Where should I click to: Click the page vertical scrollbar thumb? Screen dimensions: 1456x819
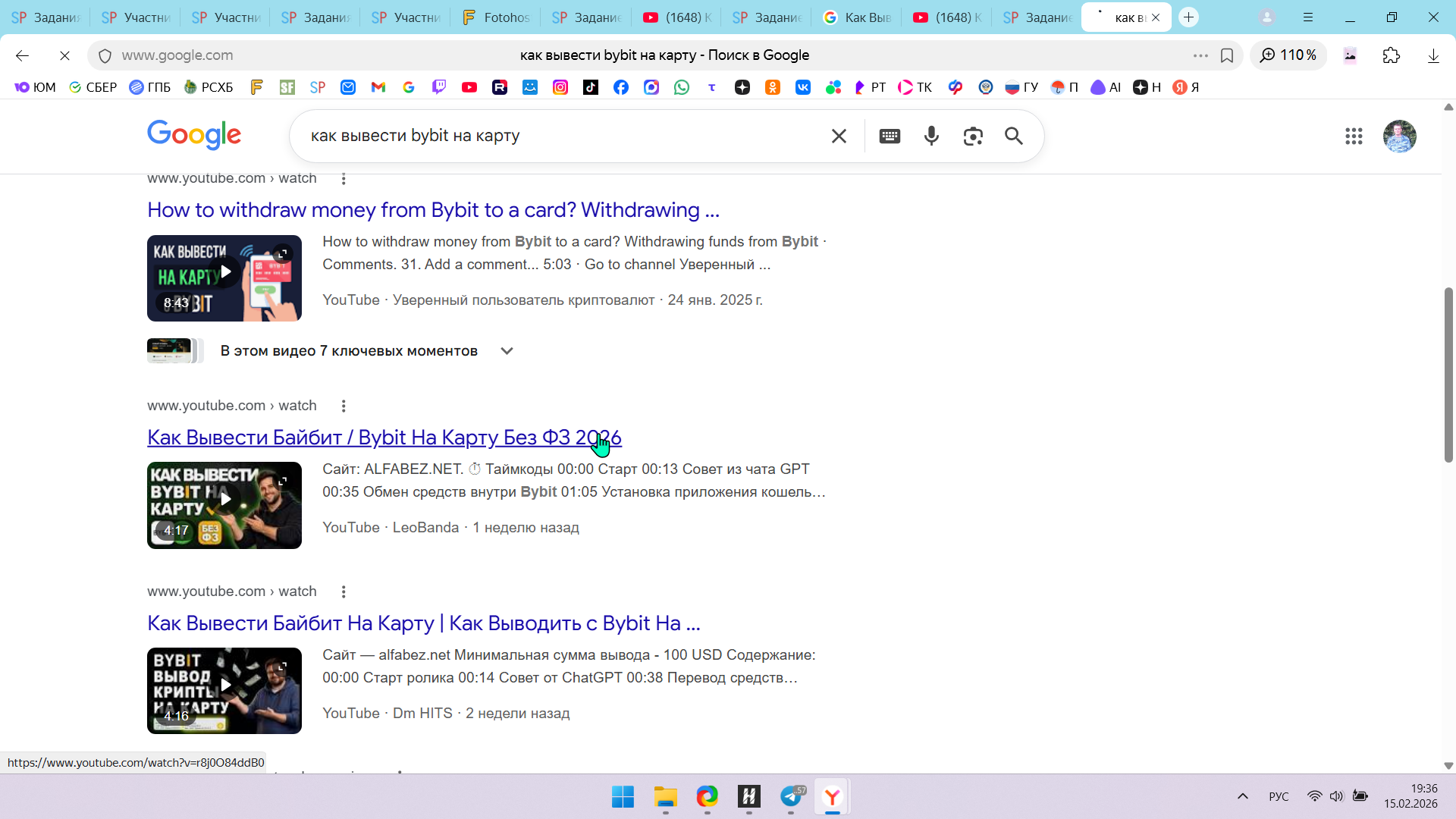tap(1448, 375)
